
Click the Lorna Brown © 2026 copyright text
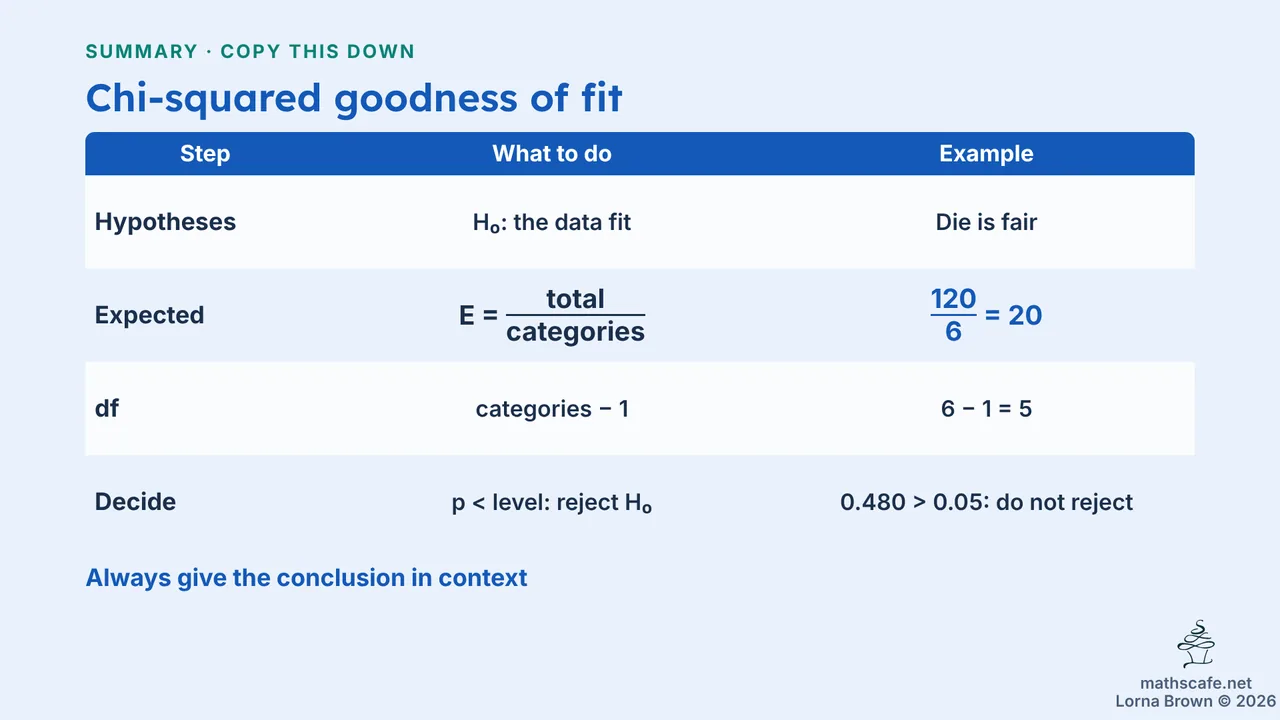(x=1196, y=701)
